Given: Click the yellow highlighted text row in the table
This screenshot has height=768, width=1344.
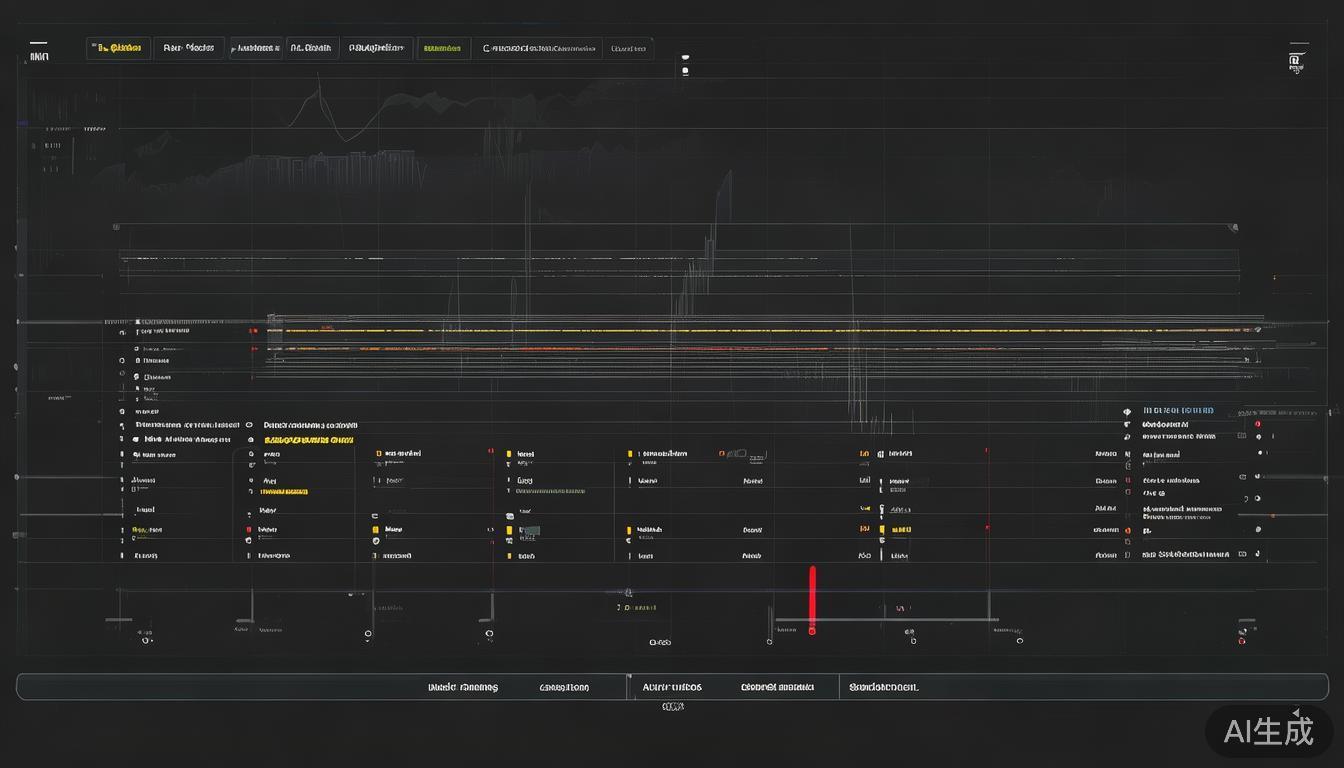Looking at the screenshot, I should (x=308, y=440).
